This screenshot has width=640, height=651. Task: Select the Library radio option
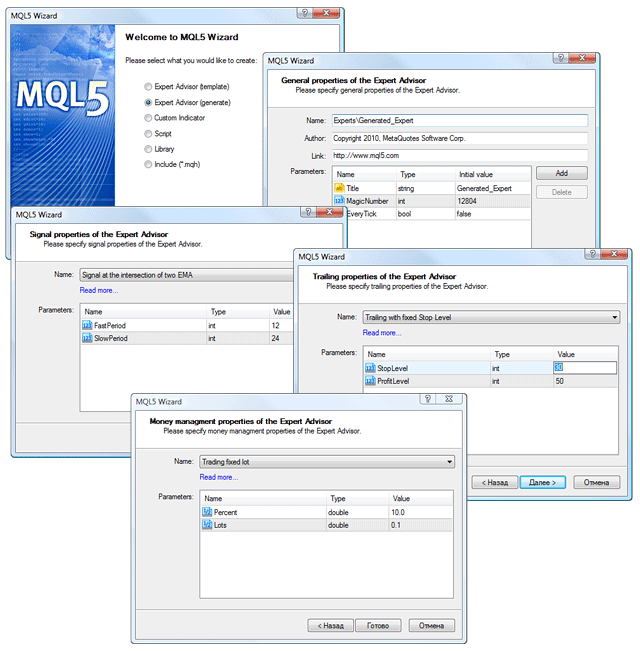pos(148,149)
